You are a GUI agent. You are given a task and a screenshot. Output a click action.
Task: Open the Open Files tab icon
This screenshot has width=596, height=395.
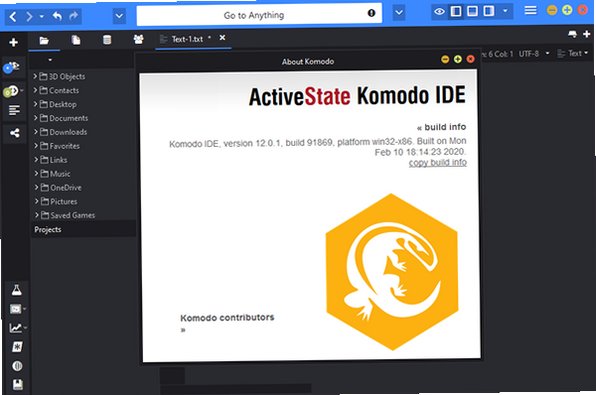[76, 40]
